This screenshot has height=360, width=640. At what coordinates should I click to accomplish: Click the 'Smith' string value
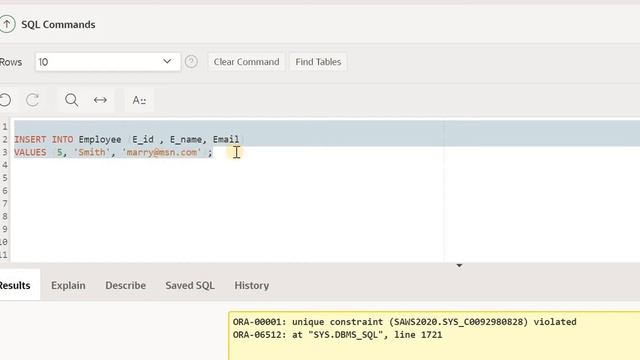tap(92, 152)
